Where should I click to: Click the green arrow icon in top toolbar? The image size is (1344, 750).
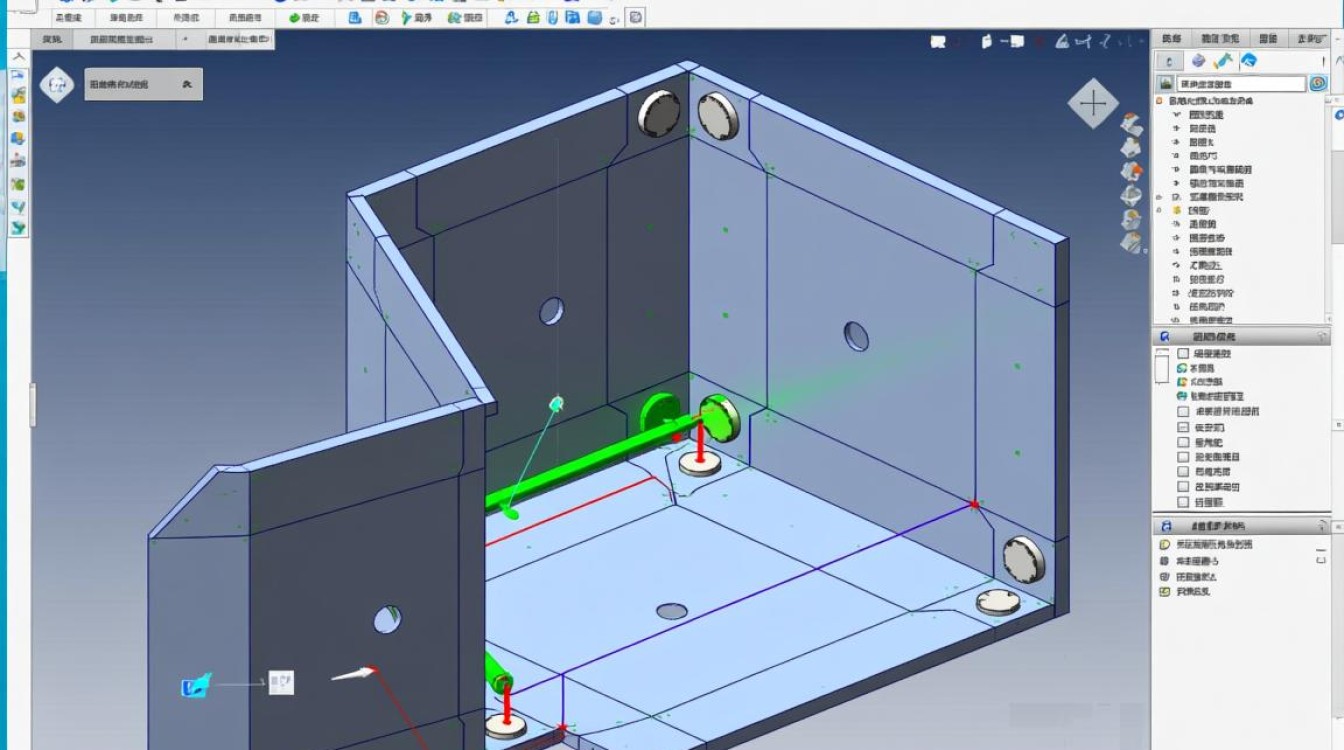(406, 18)
